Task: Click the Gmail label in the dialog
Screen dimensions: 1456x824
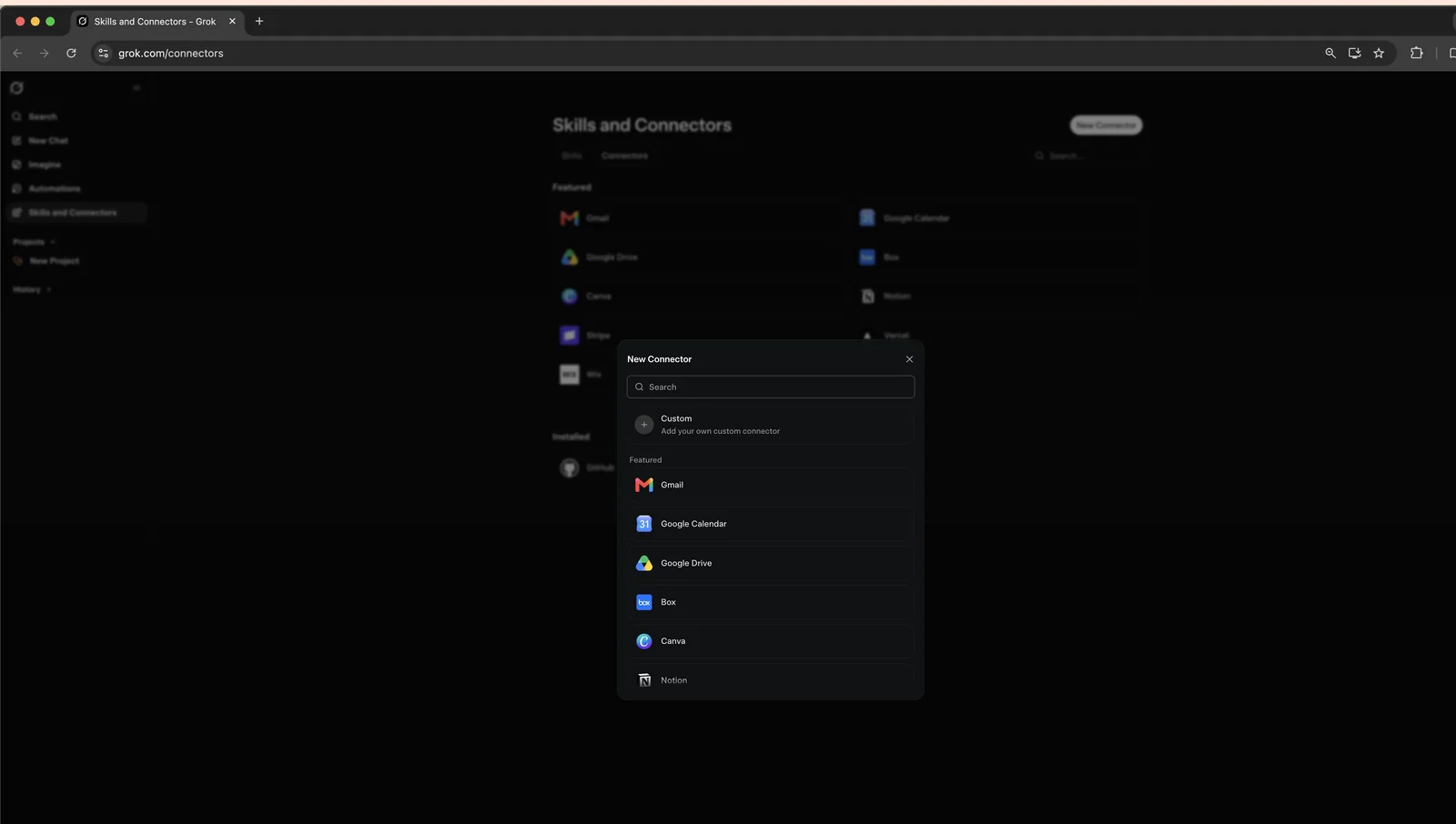Action: tap(672, 485)
